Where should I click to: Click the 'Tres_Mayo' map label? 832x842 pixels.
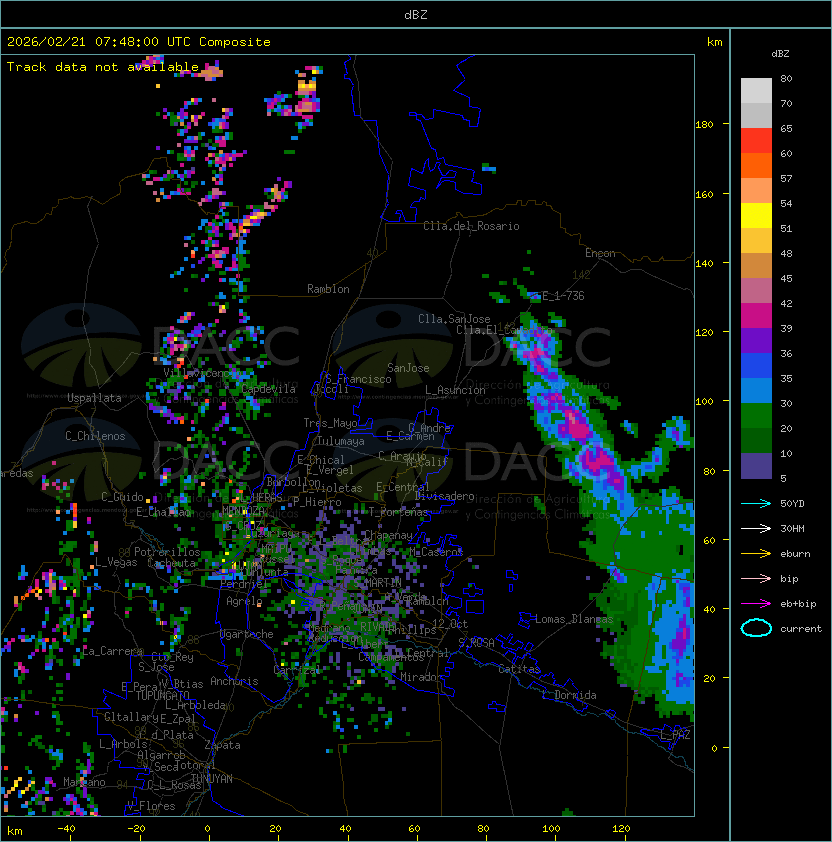pos(330,423)
